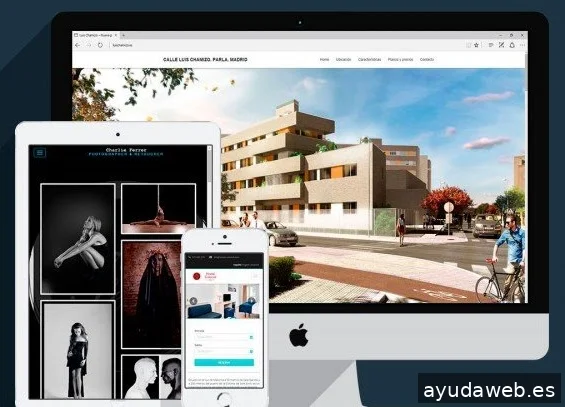Click the turquoise reserve button on iPhone
Screen dimensions: 565x407
pos(224,362)
